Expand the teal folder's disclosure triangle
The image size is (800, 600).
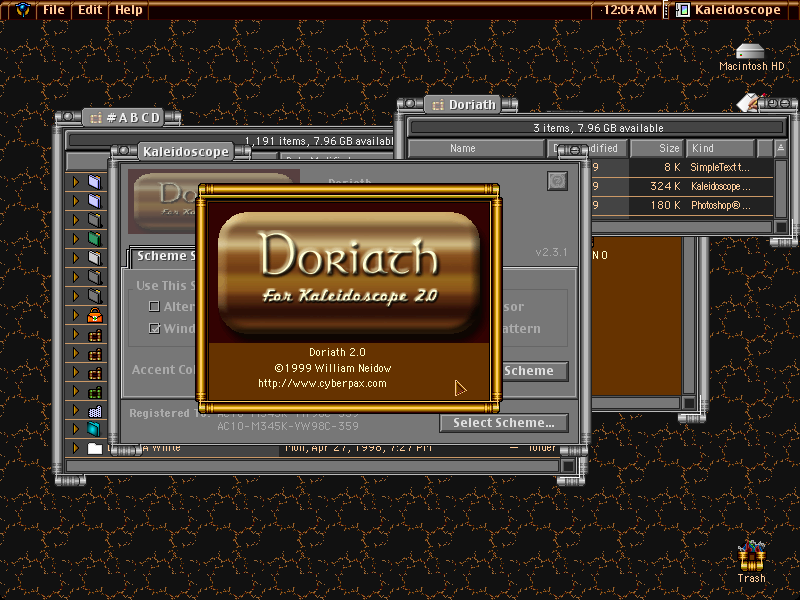click(76, 429)
